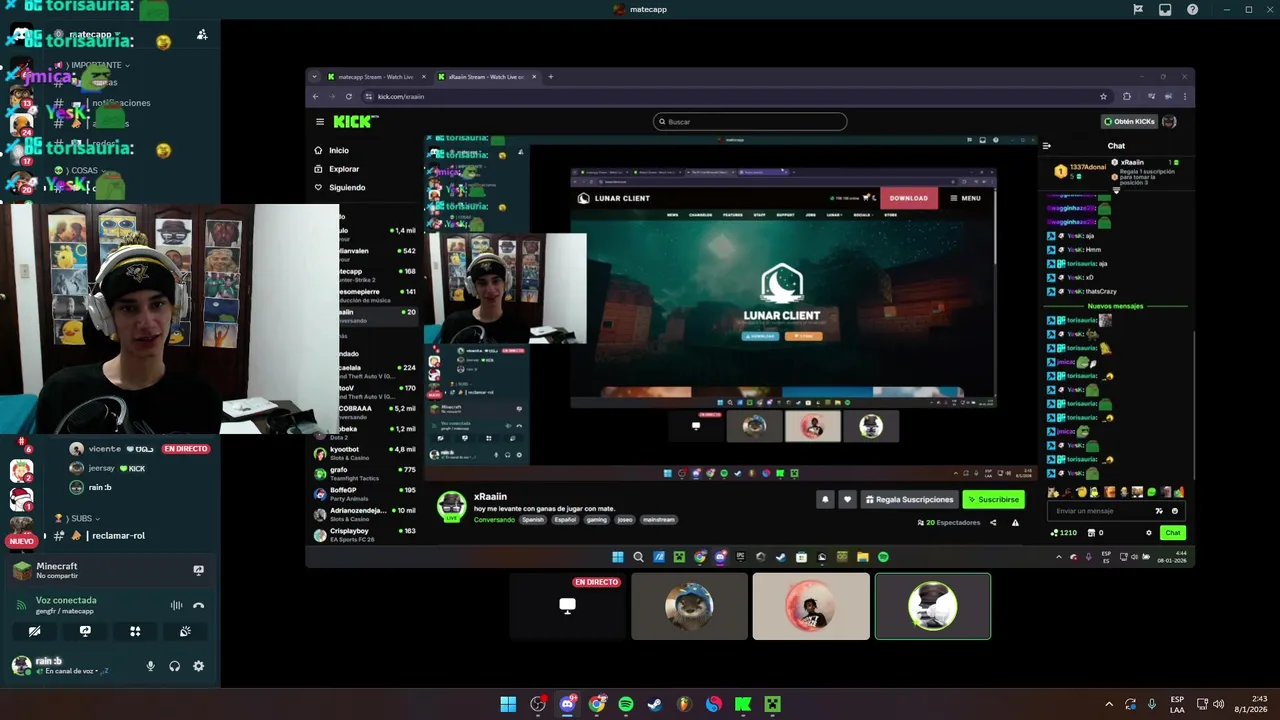Deafen audio with the headphones icon
1280x720 pixels.
174,666
